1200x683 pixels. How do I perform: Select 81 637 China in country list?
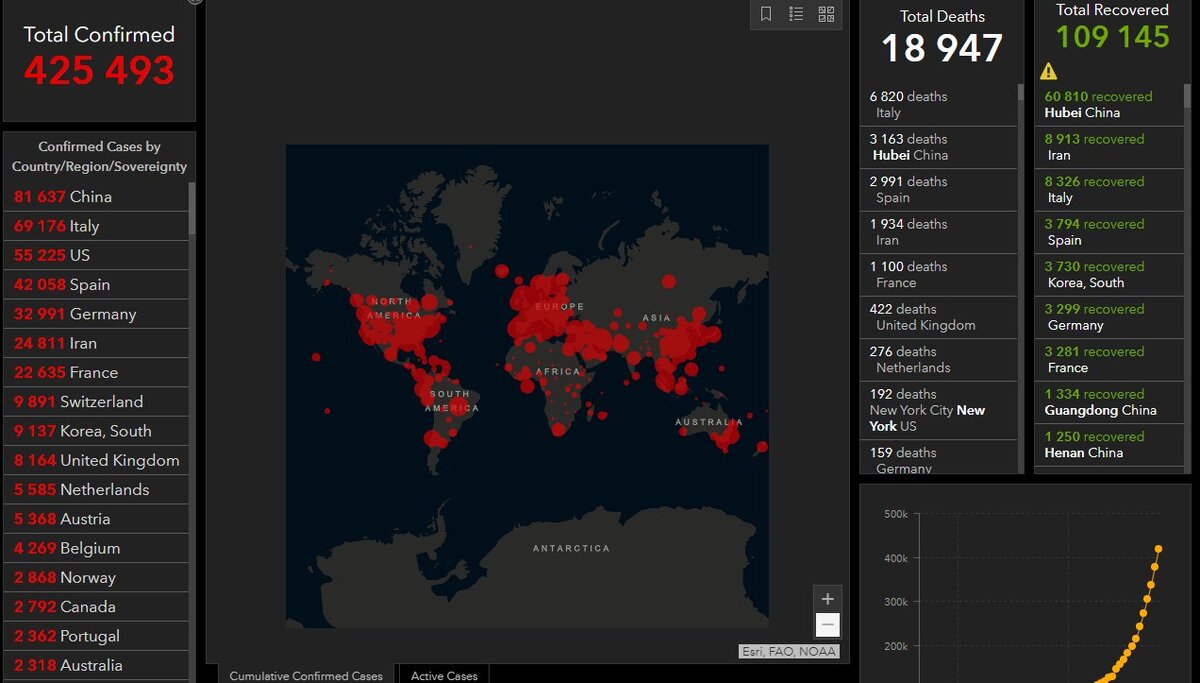click(x=96, y=197)
